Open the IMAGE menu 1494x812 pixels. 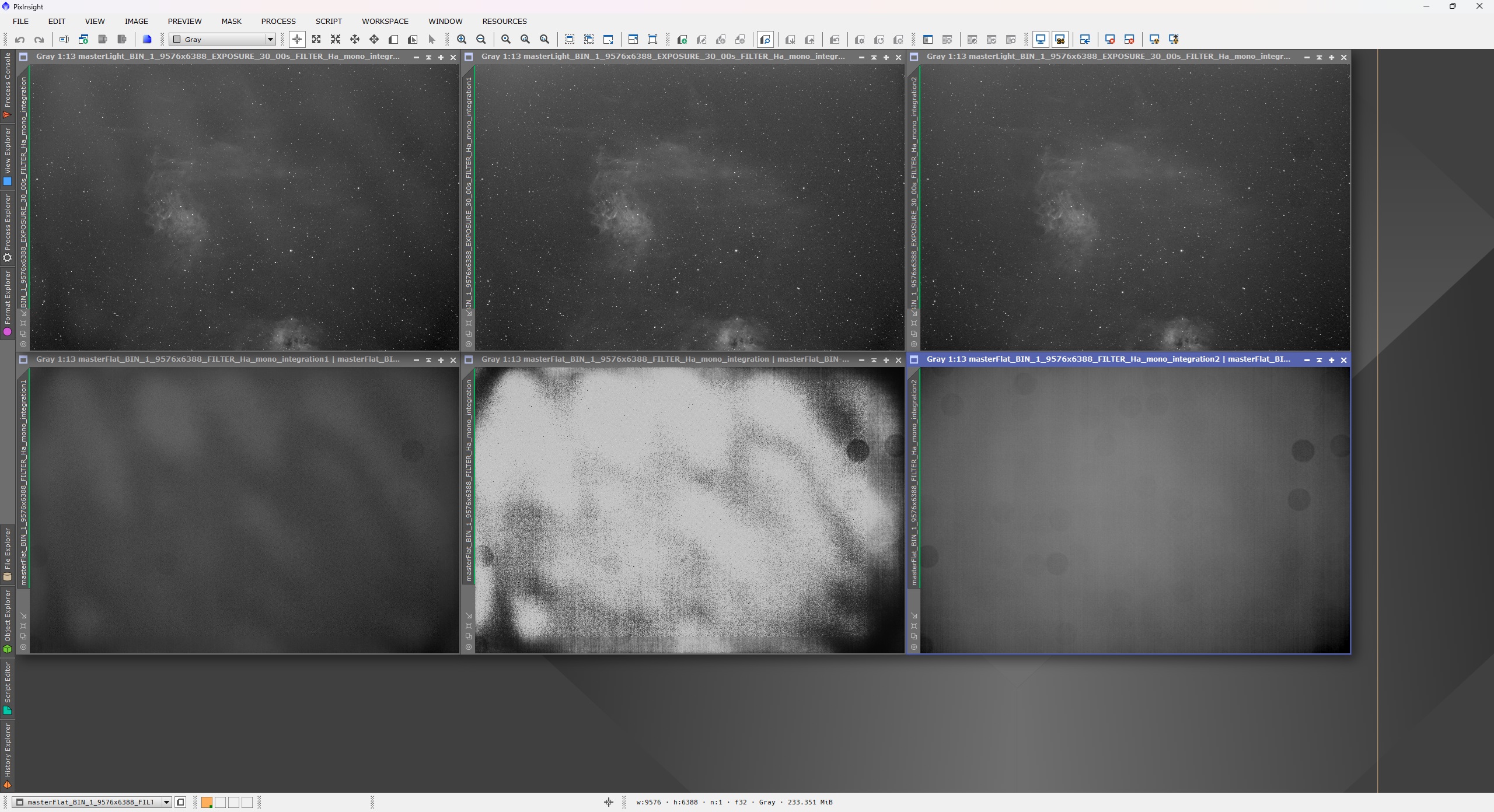pos(136,21)
